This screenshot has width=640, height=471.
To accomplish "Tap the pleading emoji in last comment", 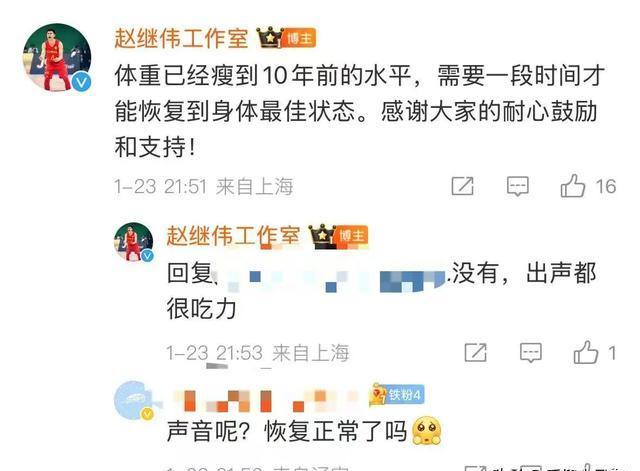I will pyautogui.click(x=427, y=431).
